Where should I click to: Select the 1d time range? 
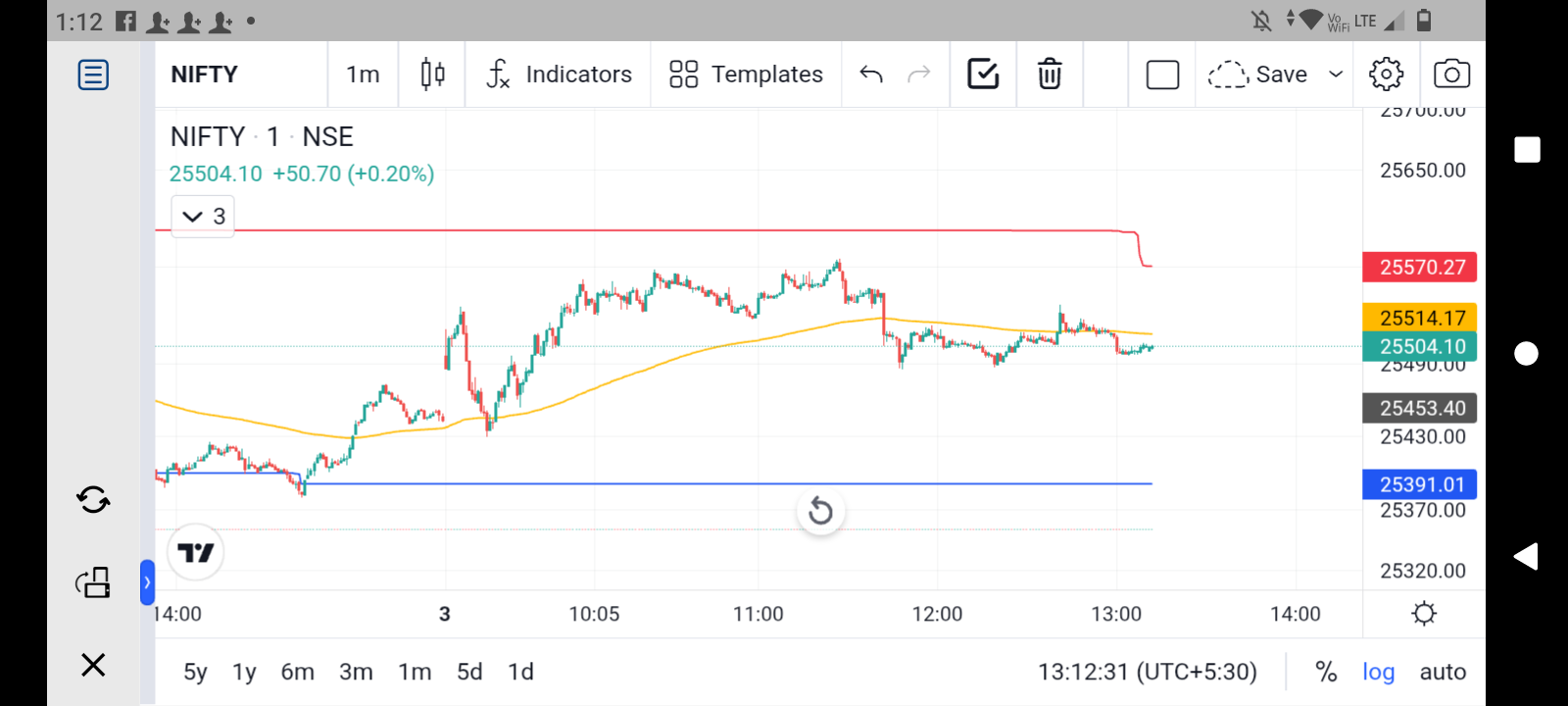click(520, 672)
